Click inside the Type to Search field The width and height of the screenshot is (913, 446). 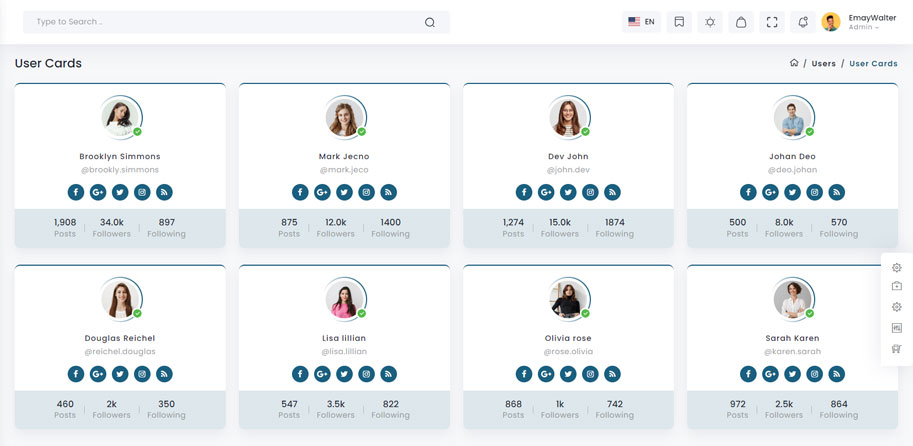pyautogui.click(x=220, y=22)
